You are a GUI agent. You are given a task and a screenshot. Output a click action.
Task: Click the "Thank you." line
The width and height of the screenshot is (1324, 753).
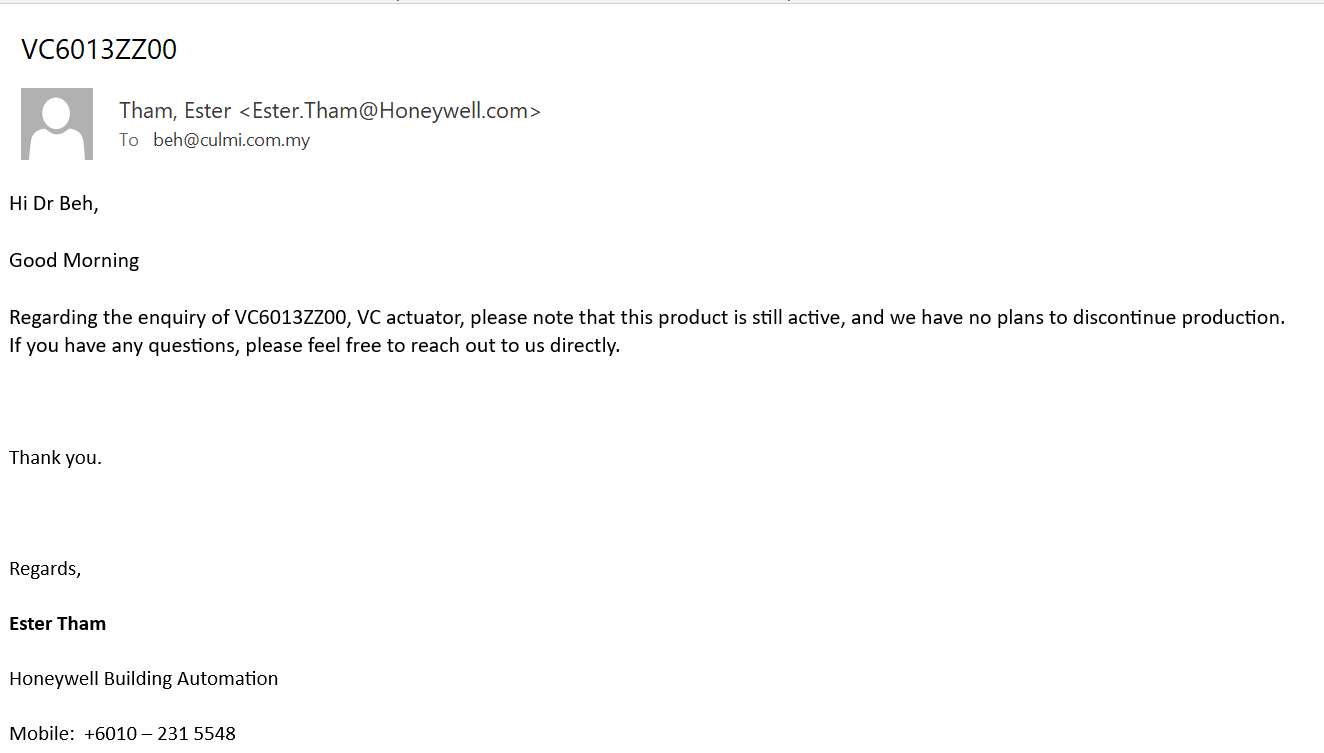coord(55,458)
